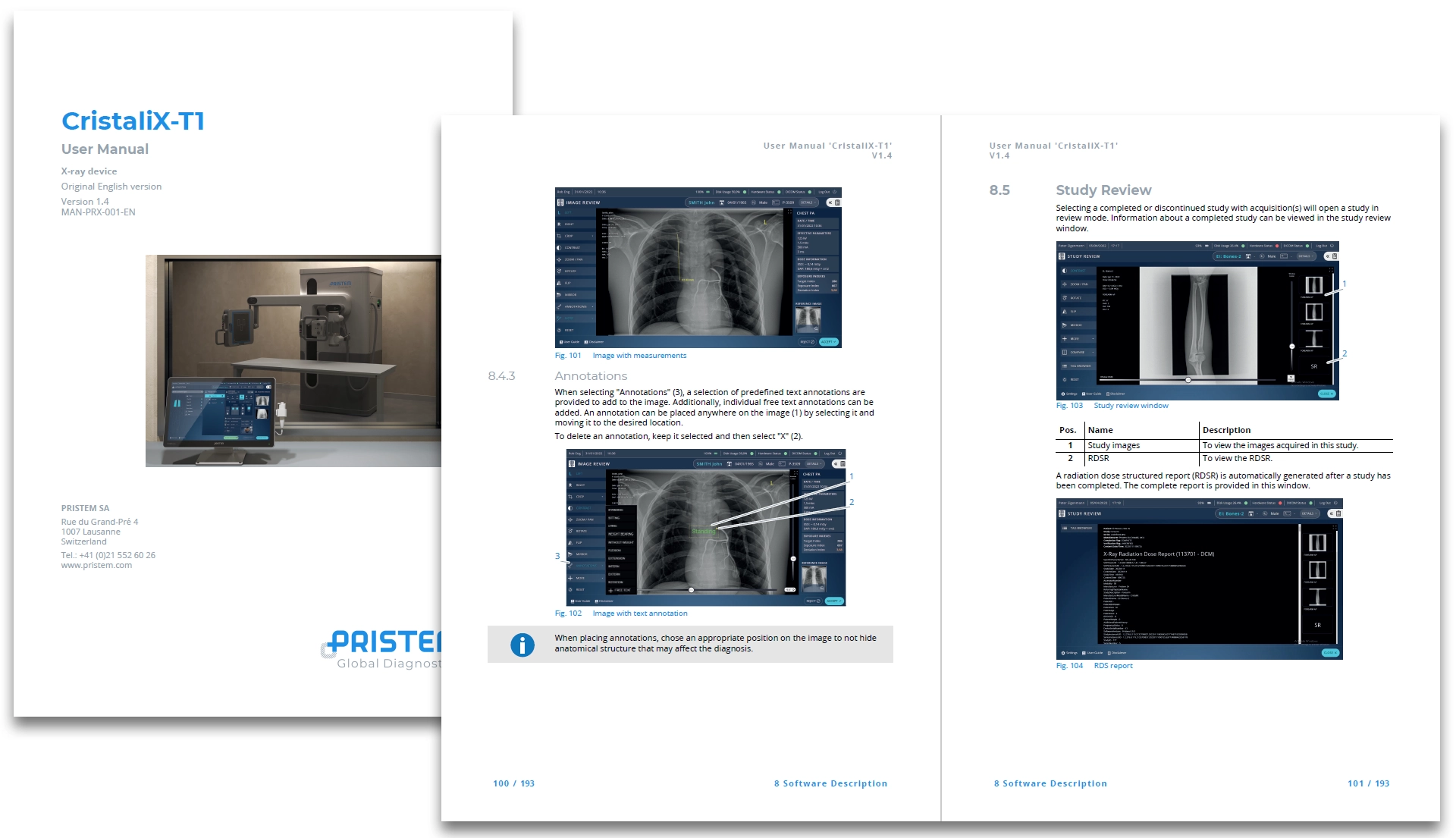Open the SR thumbnail in Fig. 104 screenshot
The image size is (1456, 838).
pyautogui.click(x=1317, y=626)
